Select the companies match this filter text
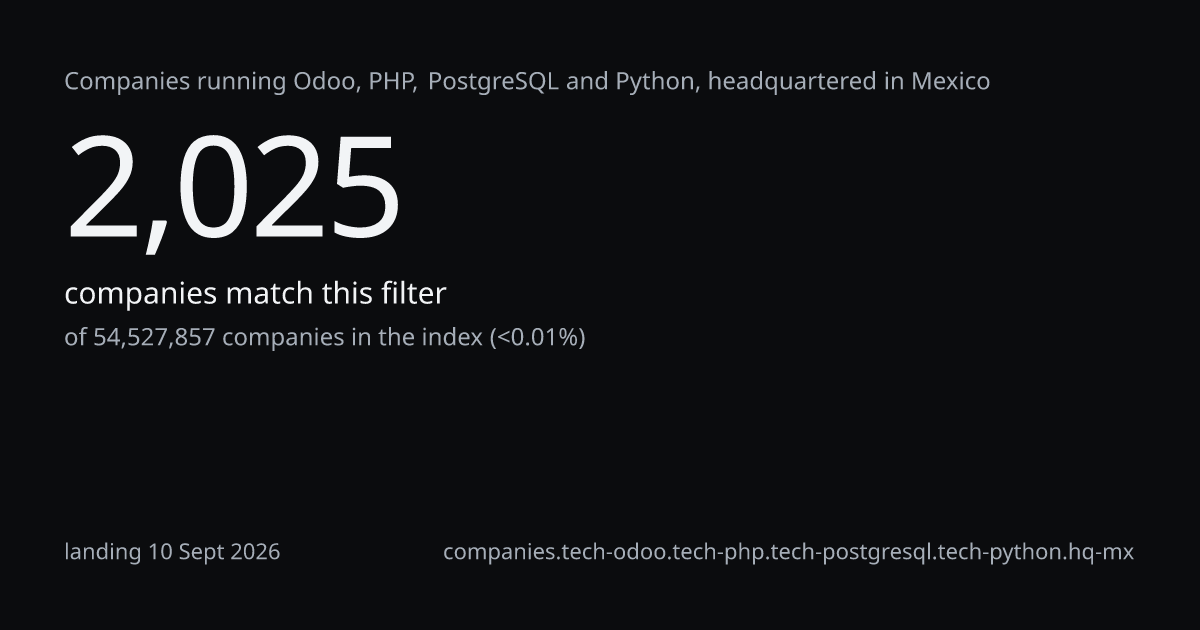Screen dimensions: 1200x630 [255, 294]
